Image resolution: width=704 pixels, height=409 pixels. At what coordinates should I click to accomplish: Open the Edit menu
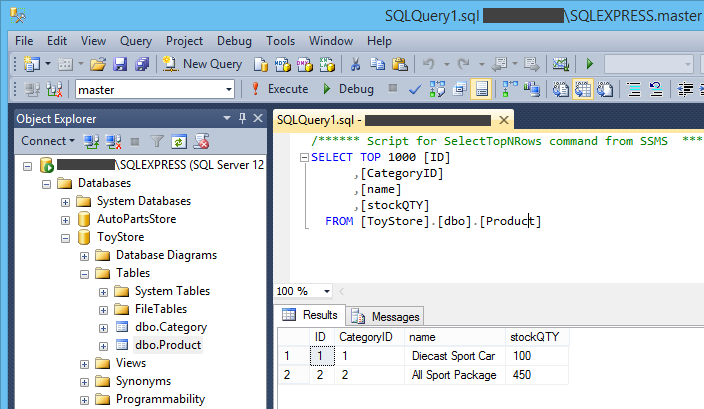tap(57, 41)
